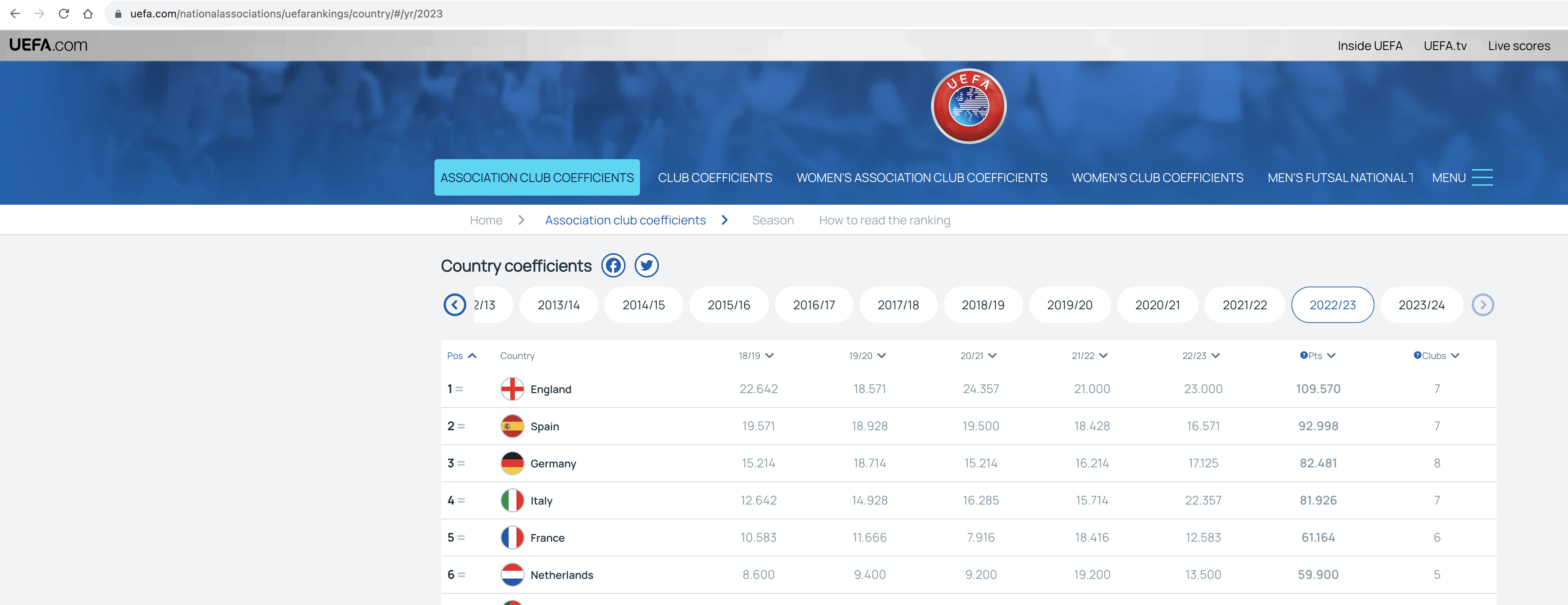Select the 2021/22 season

[x=1245, y=305]
